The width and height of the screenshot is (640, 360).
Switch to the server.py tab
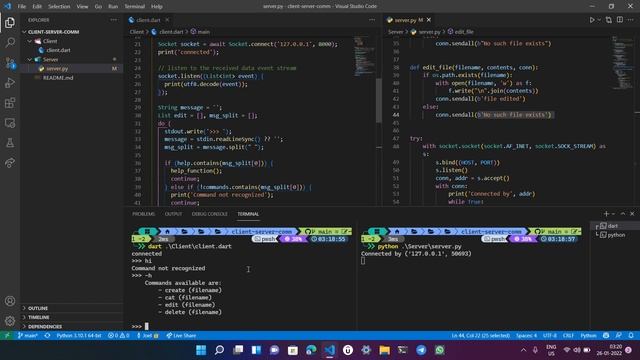[409, 20]
